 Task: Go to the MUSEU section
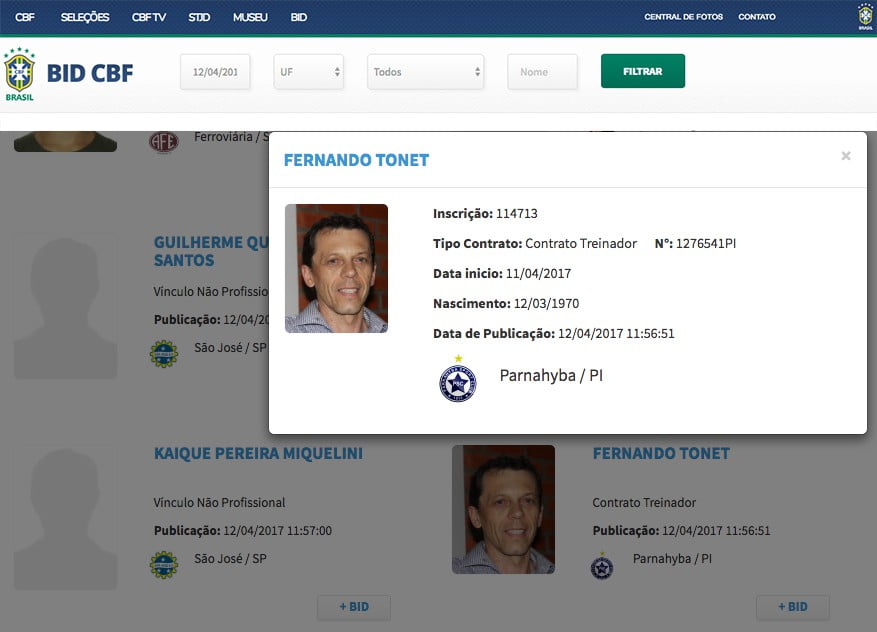(x=249, y=16)
